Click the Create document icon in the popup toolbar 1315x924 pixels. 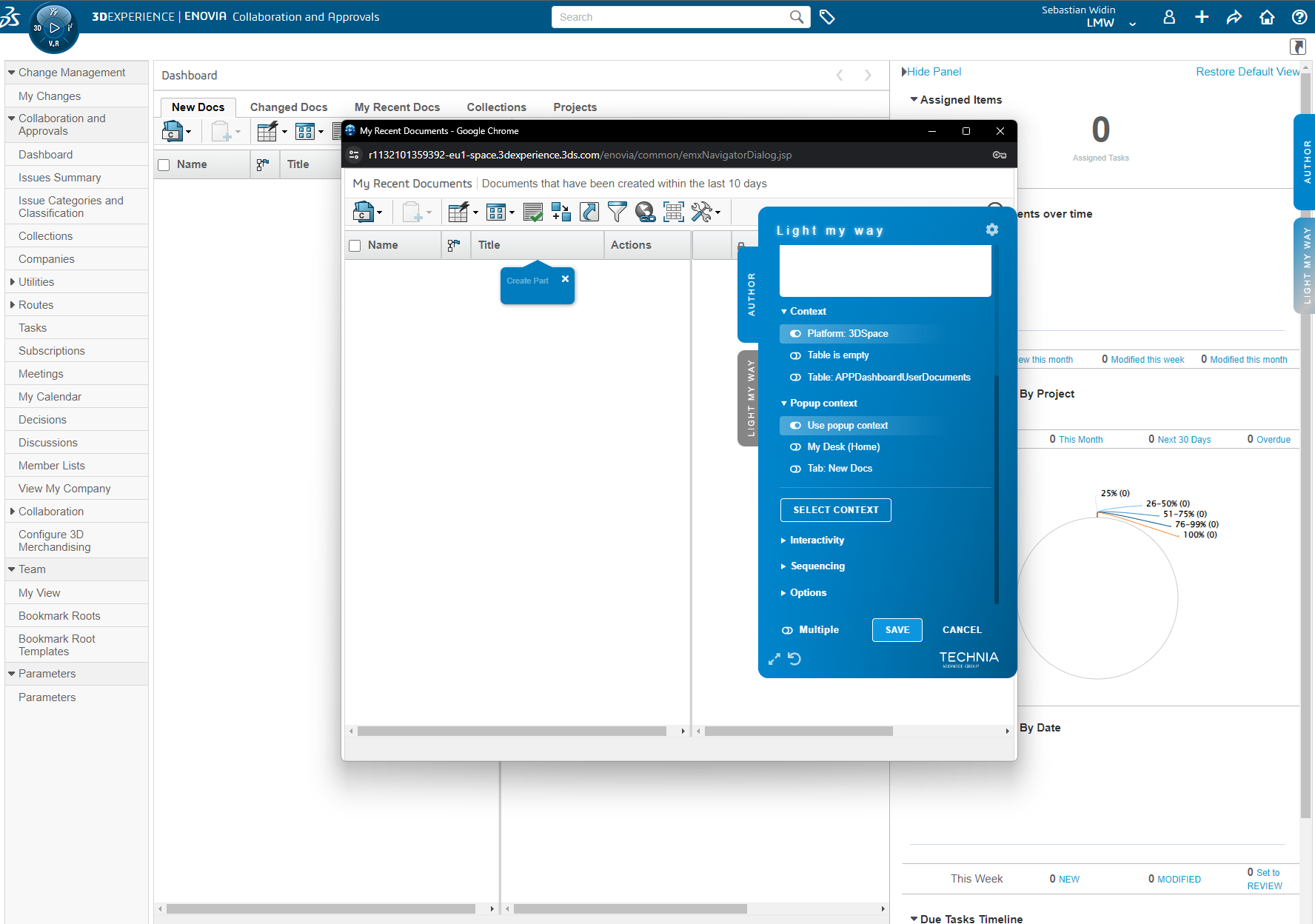point(364,212)
